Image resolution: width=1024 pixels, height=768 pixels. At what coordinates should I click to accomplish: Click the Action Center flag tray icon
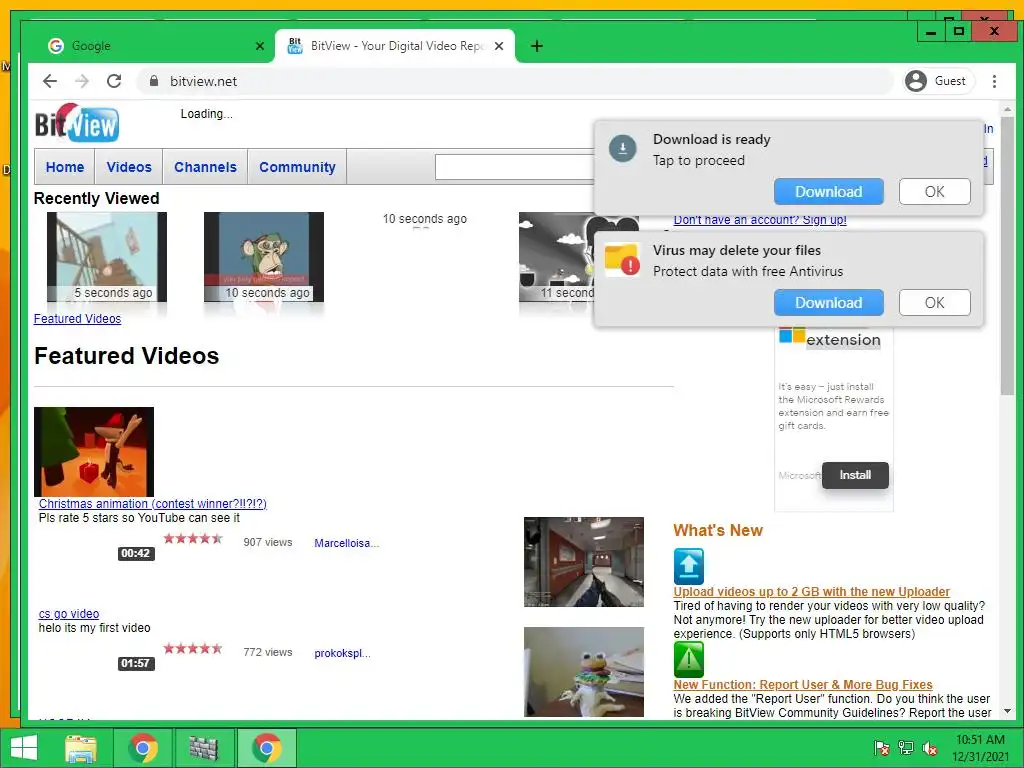882,748
